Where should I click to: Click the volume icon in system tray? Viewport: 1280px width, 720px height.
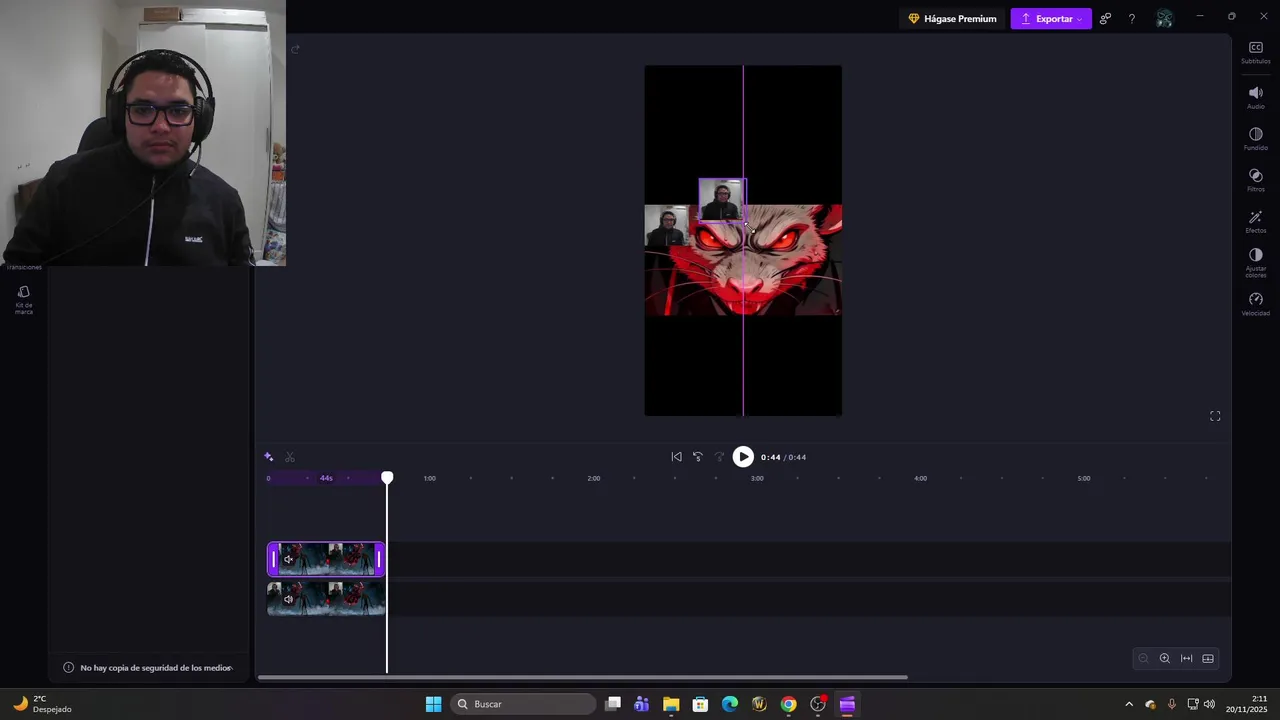coord(1209,704)
